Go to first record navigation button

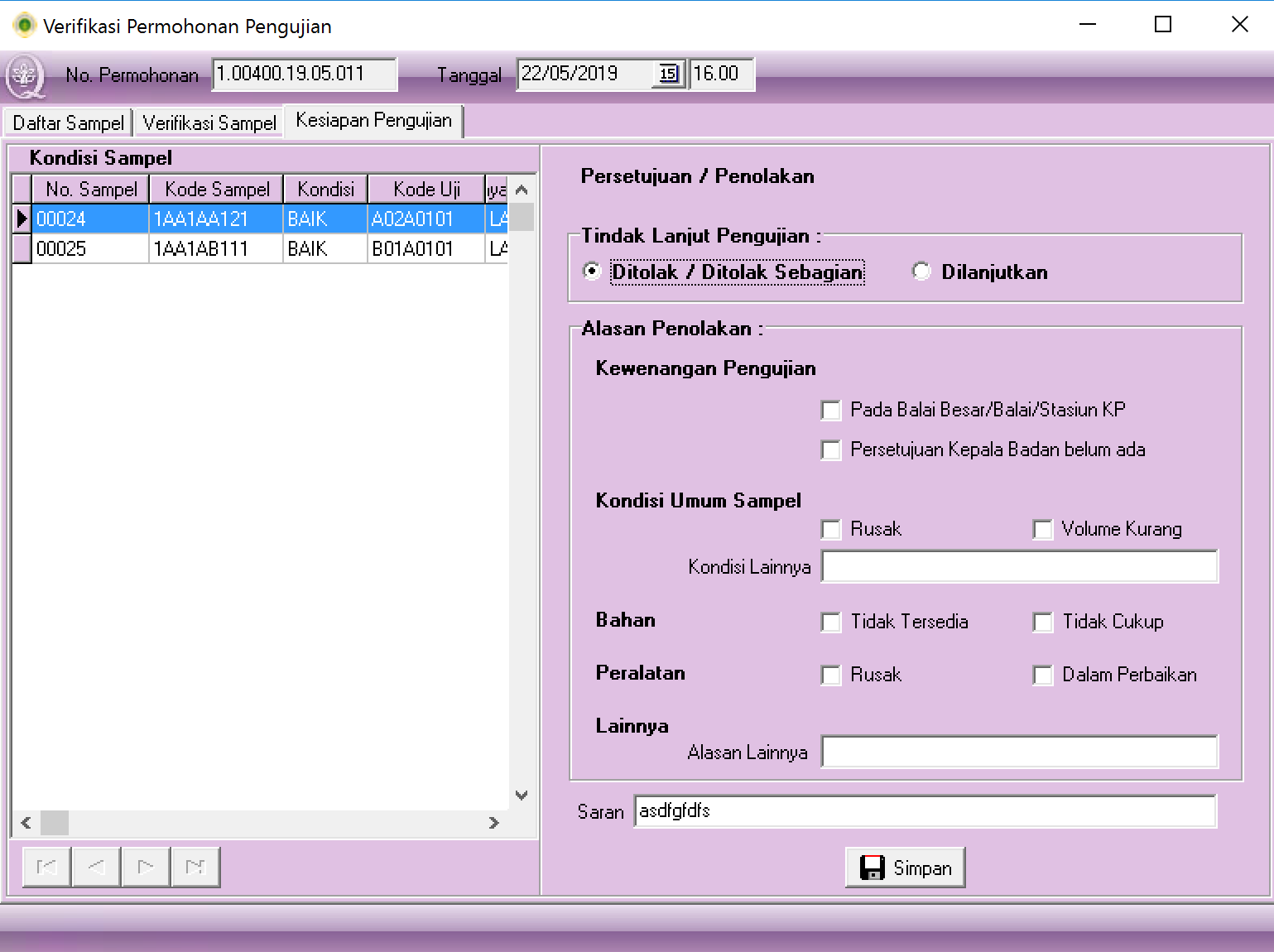[x=46, y=867]
